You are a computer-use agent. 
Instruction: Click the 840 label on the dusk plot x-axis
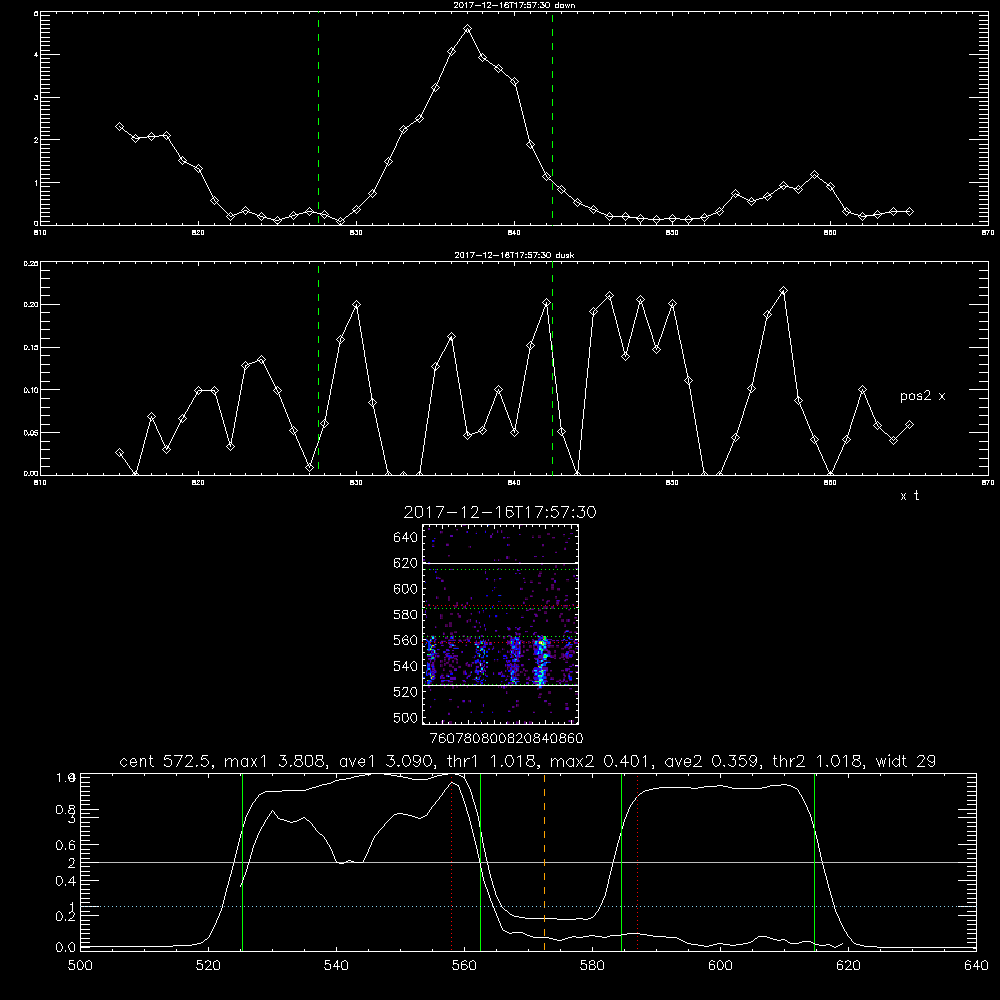click(514, 483)
